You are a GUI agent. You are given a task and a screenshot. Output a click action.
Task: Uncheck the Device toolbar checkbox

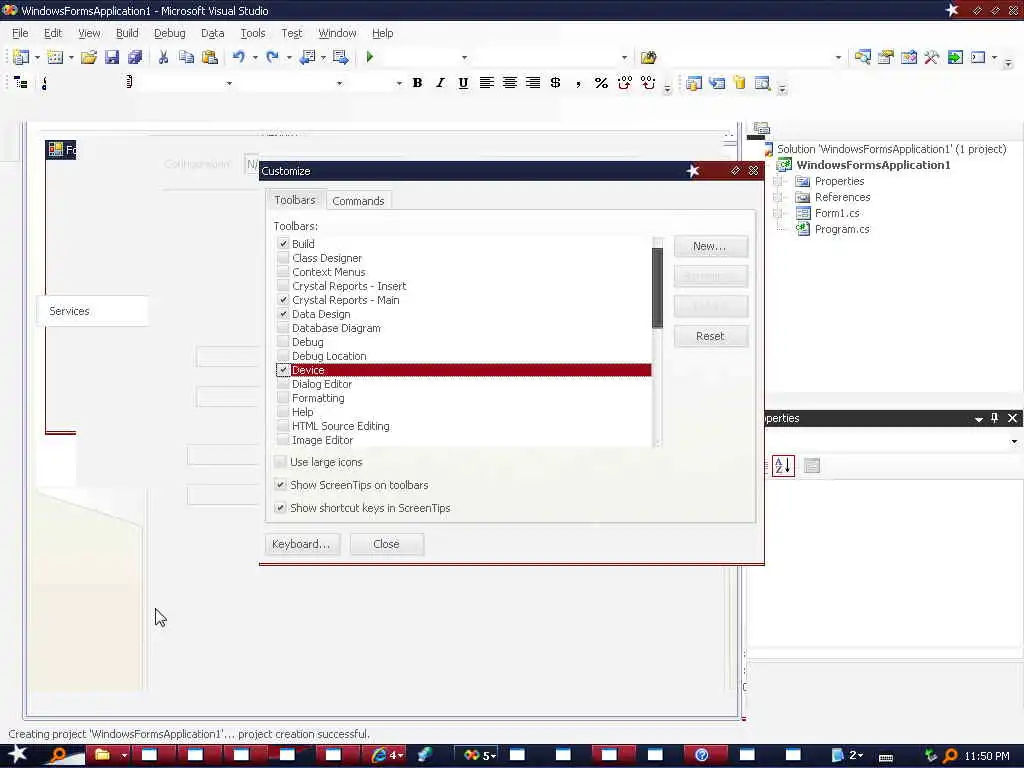[x=283, y=370]
